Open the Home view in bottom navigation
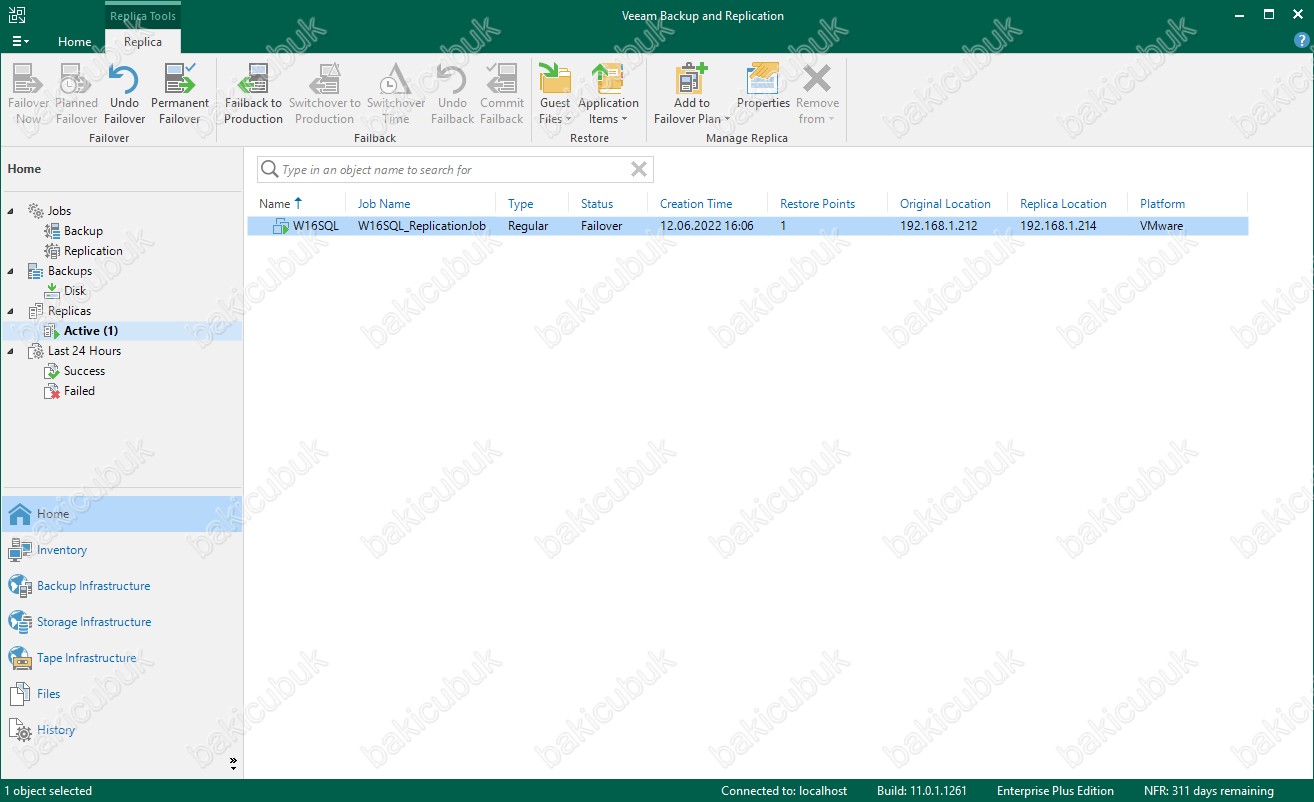Screen dimensions: 1314x802 pyautogui.click(x=122, y=514)
